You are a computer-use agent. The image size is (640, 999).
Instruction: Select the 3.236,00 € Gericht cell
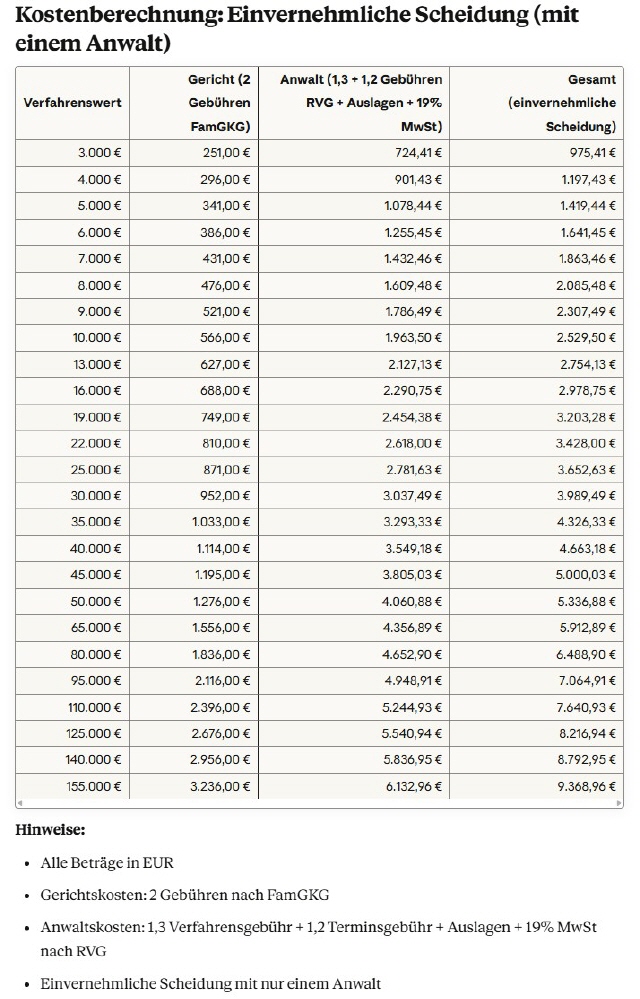point(221,785)
